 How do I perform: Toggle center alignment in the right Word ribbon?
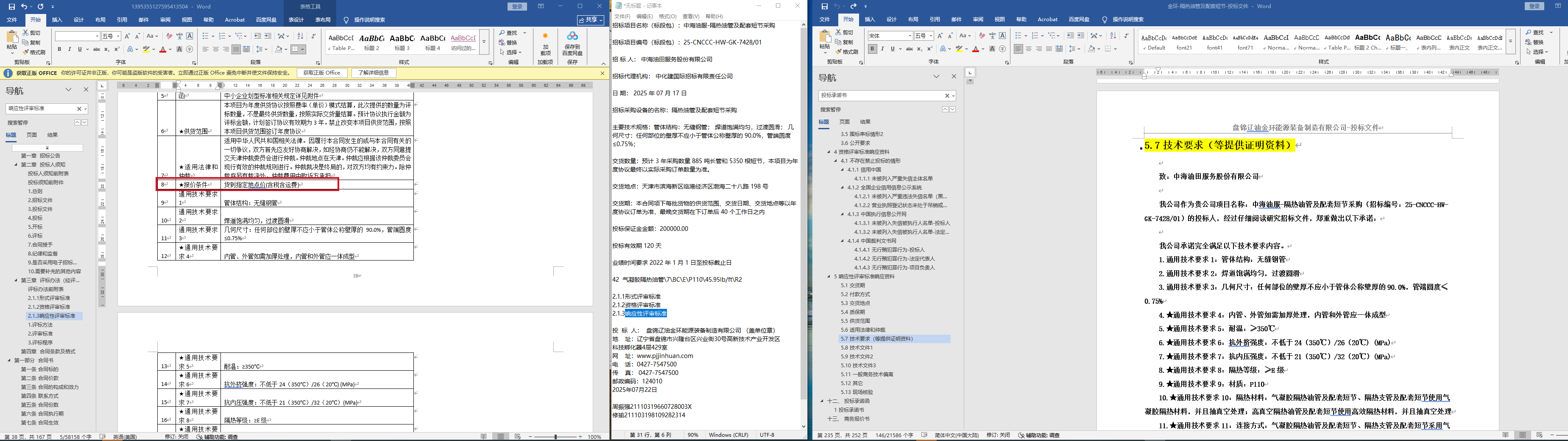1029,49
